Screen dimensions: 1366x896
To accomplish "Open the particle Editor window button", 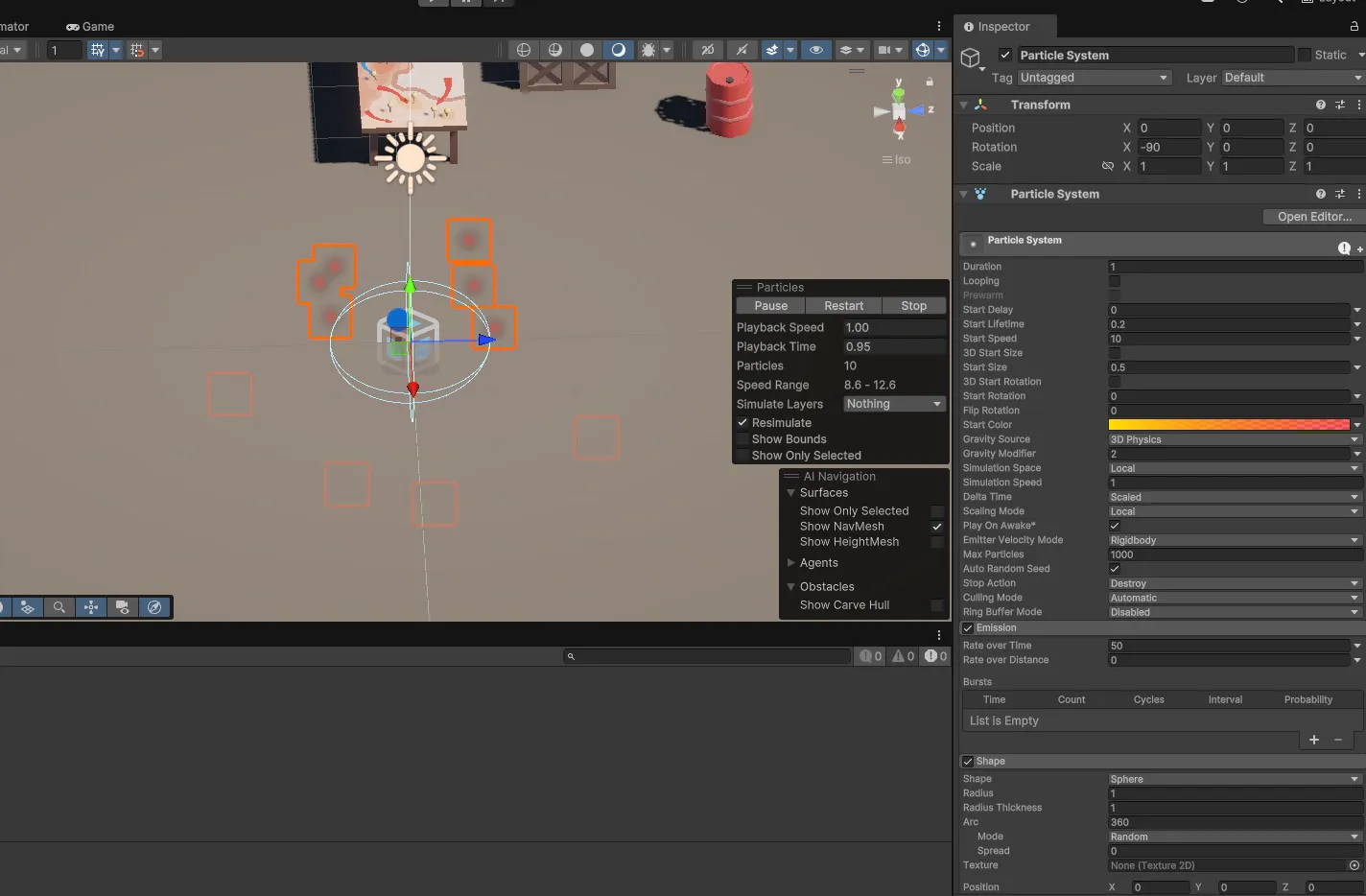I will click(x=1314, y=217).
